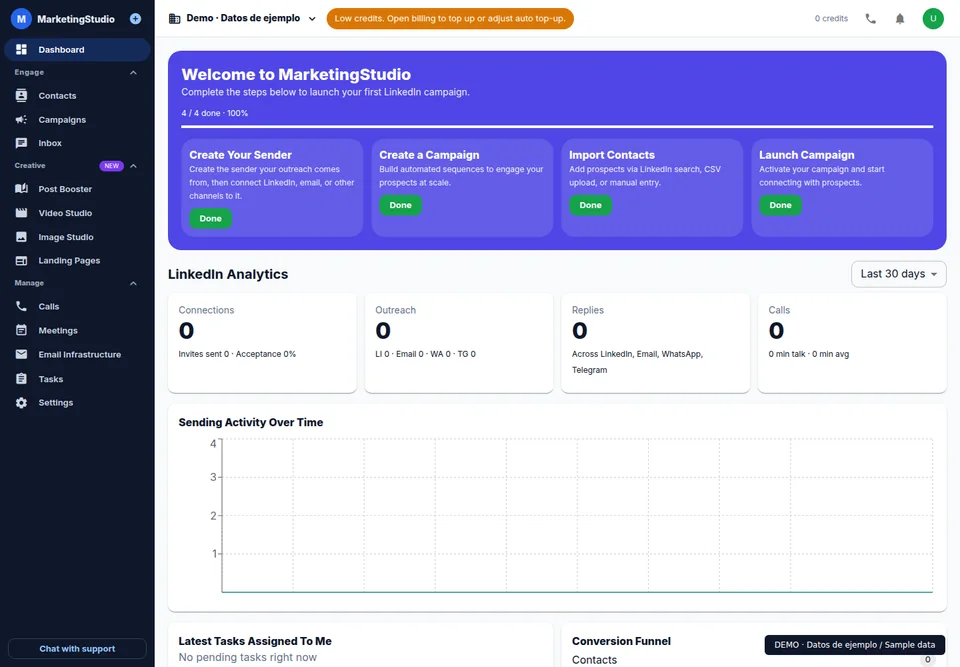Click the LinkedIn Analytics heading
This screenshot has width=960, height=667.
228,274
